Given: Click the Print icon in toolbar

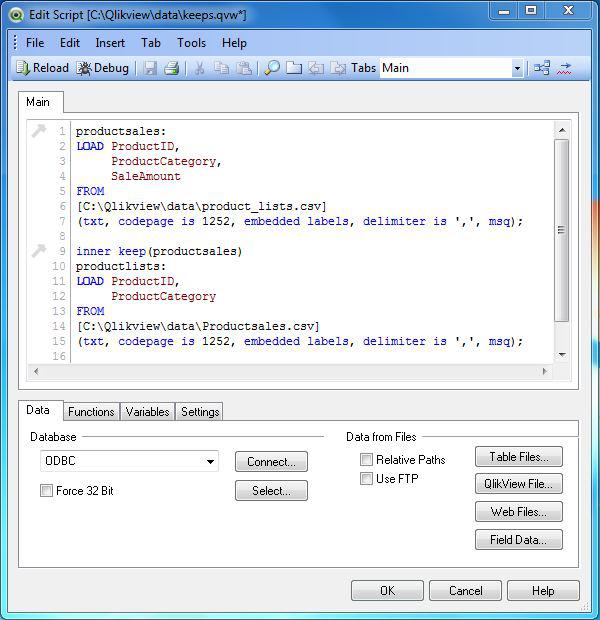Looking at the screenshot, I should (x=172, y=68).
